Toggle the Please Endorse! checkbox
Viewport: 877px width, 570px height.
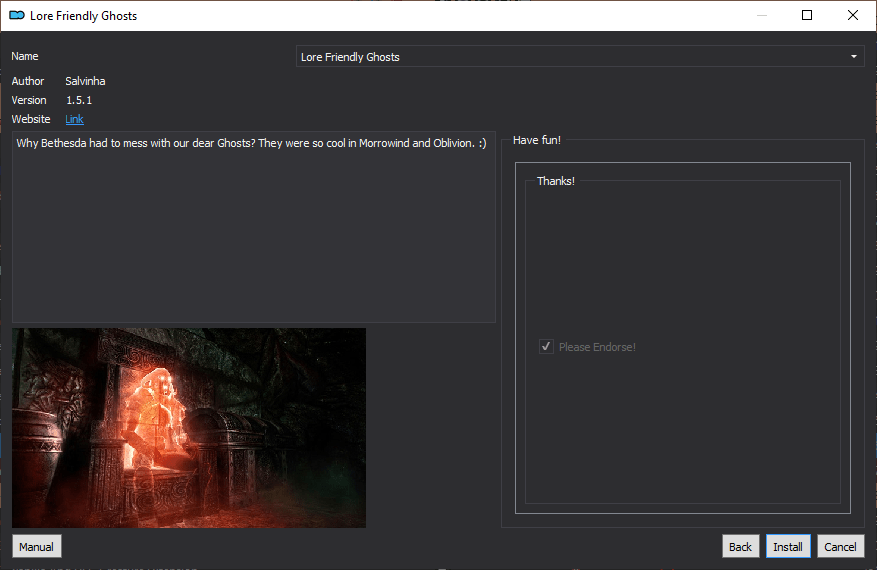pyautogui.click(x=546, y=347)
